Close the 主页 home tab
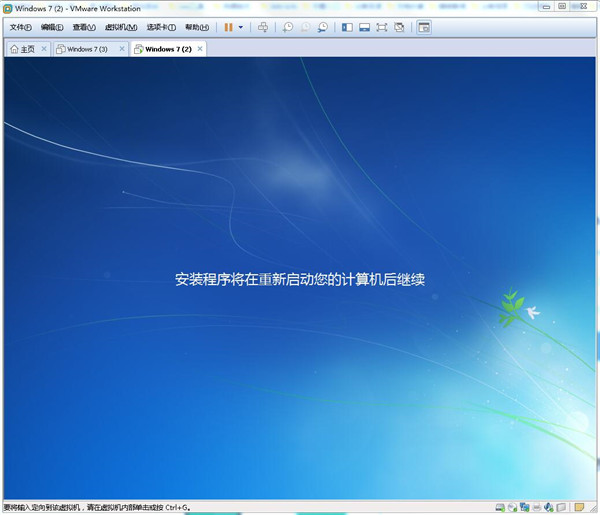Screen dimensions: 600x515 coord(44,49)
